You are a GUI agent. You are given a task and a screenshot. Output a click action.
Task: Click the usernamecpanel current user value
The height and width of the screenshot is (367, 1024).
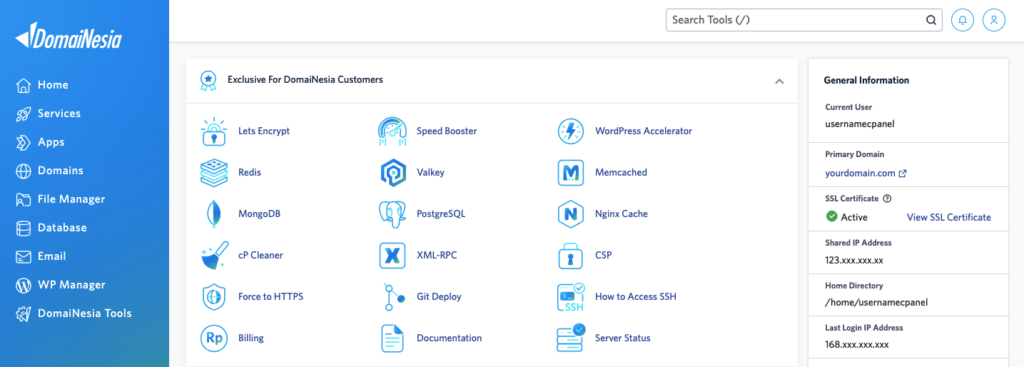point(858,124)
